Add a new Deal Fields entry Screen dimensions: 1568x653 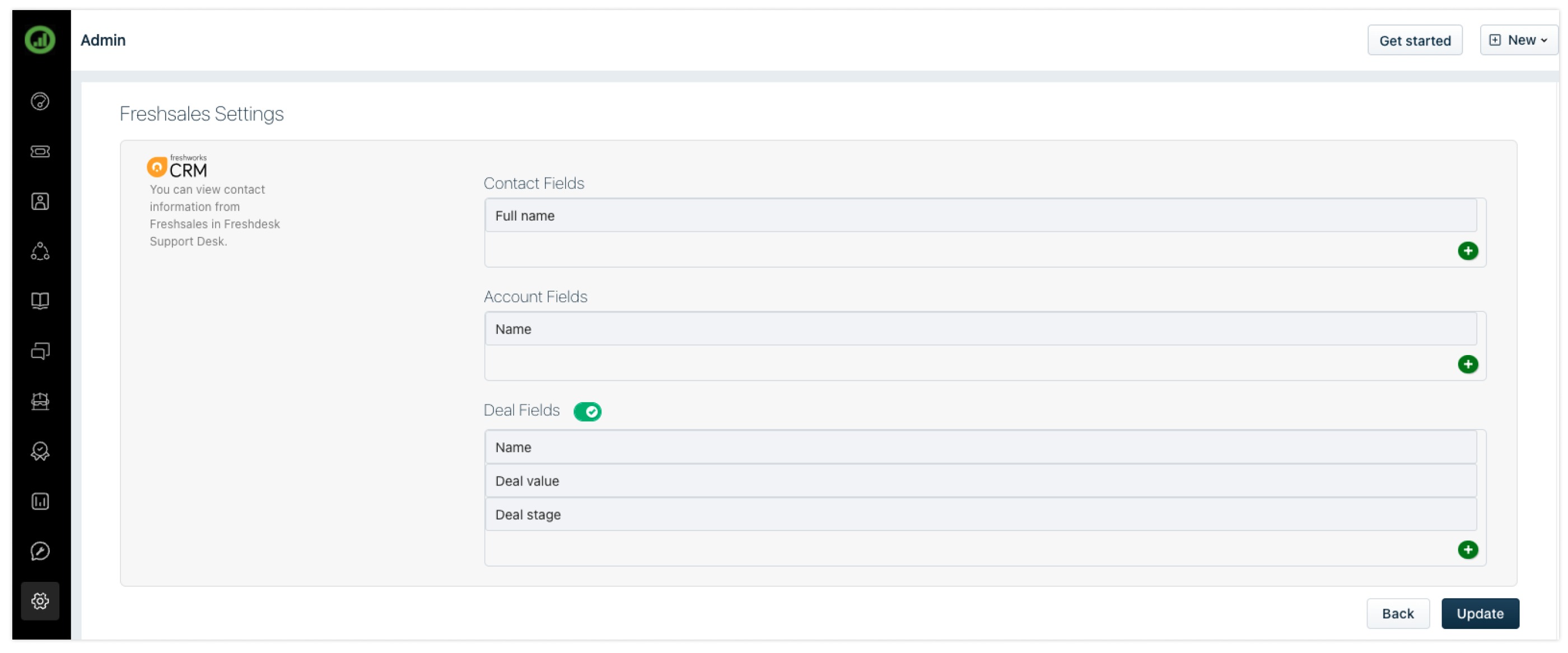click(1468, 550)
